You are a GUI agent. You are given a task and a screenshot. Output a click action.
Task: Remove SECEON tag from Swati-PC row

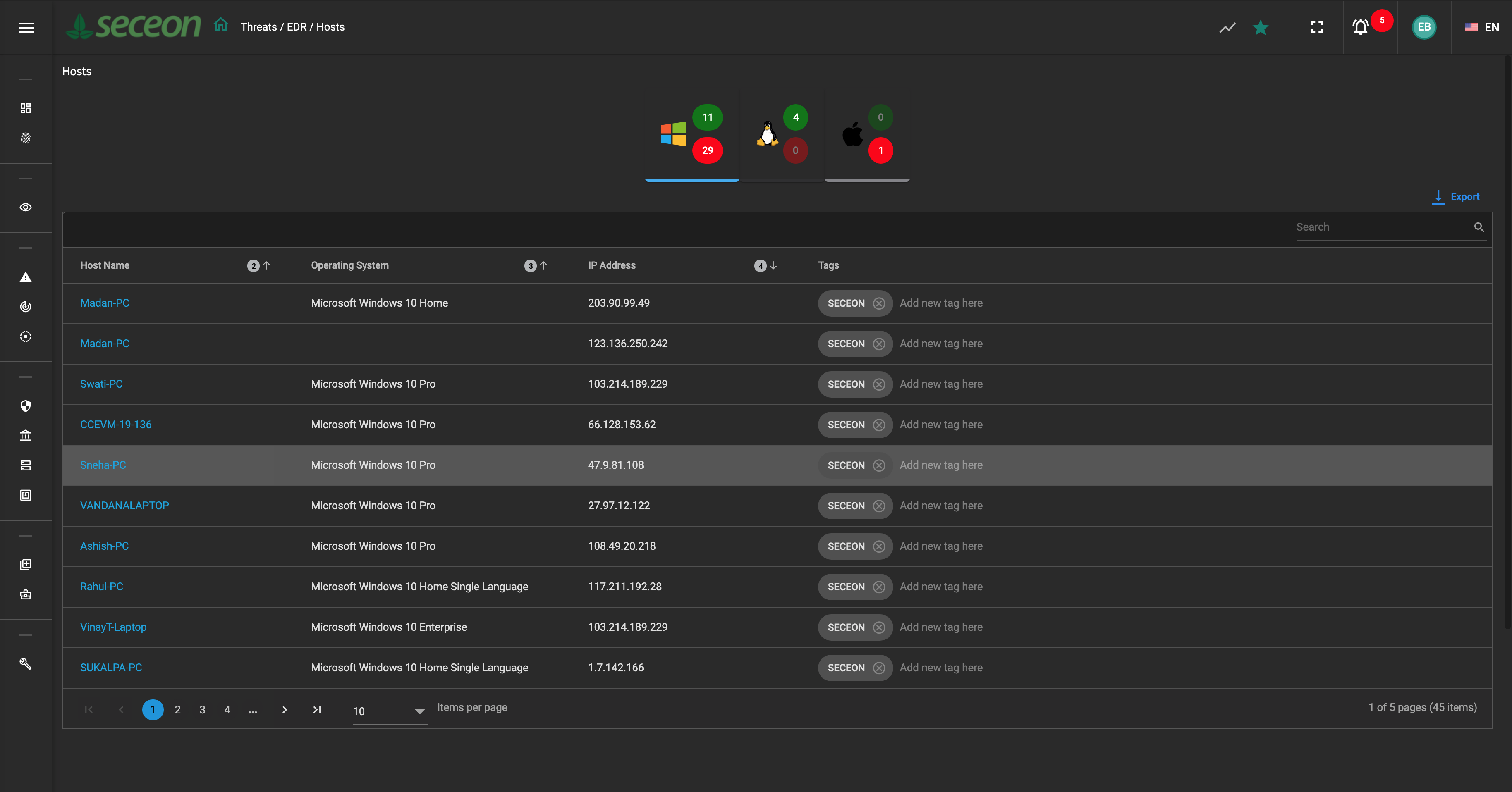point(879,384)
